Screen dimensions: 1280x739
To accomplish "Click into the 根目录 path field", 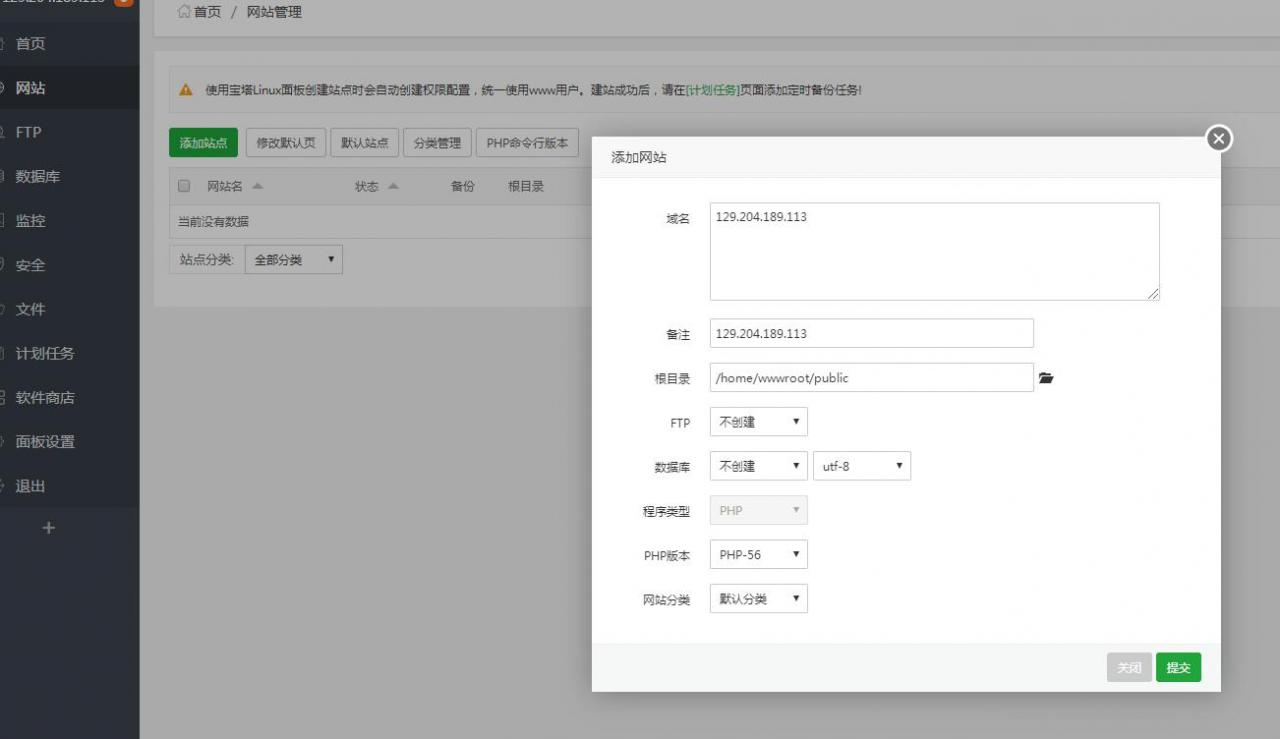I will (872, 377).
